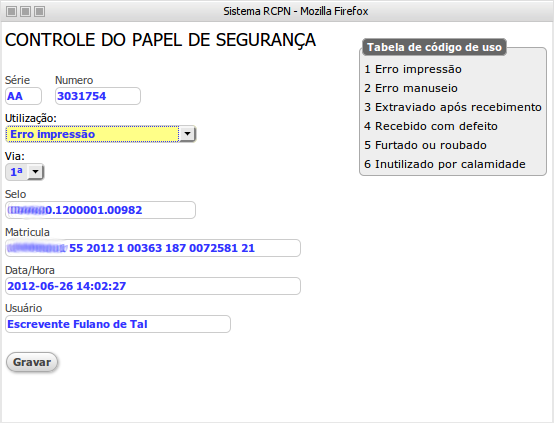This screenshot has height=423, width=554.
Task: Click the Tabela de código de uso legend
Action: (x=434, y=47)
